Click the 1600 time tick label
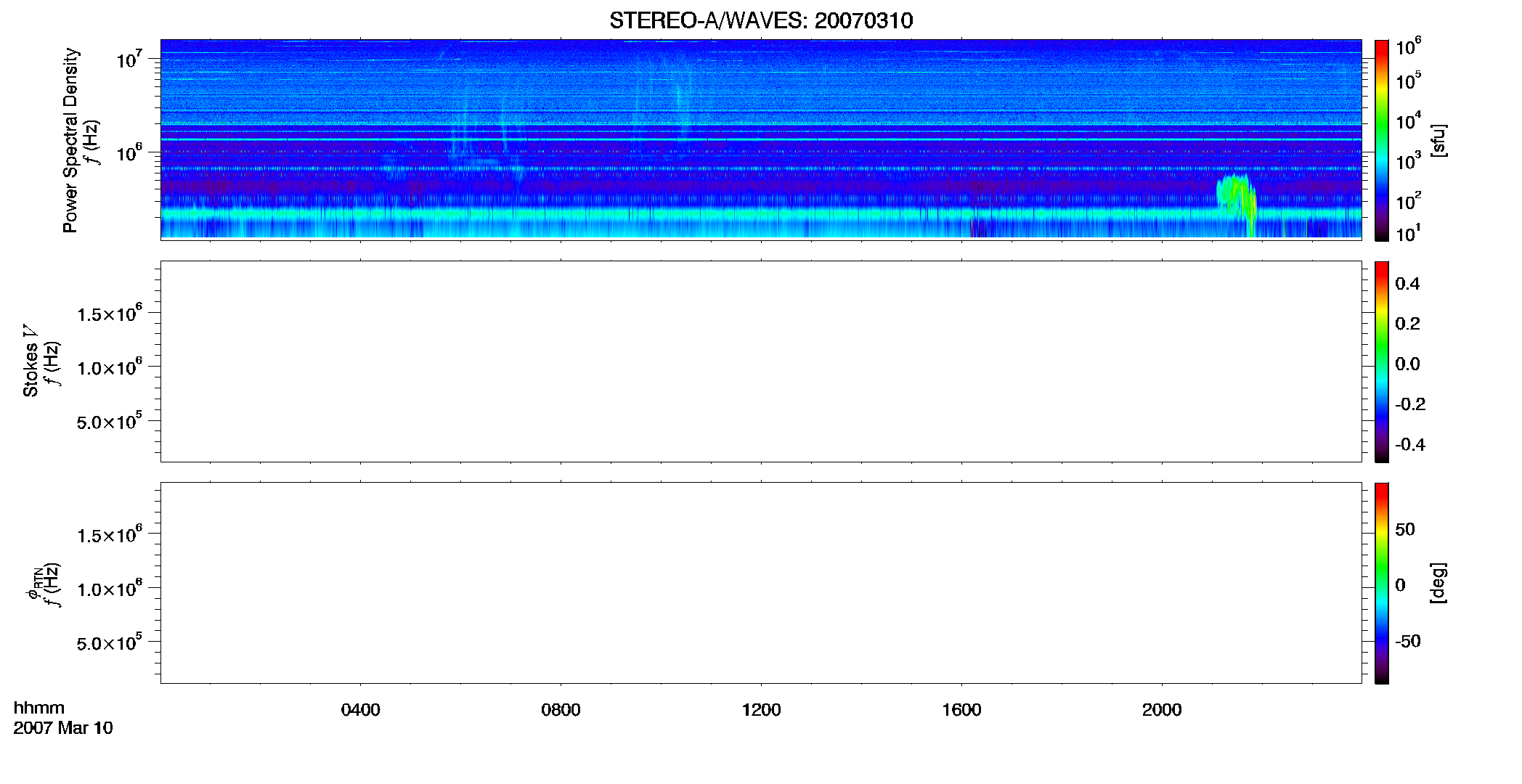Screen dimensions: 1522x784 point(961,710)
